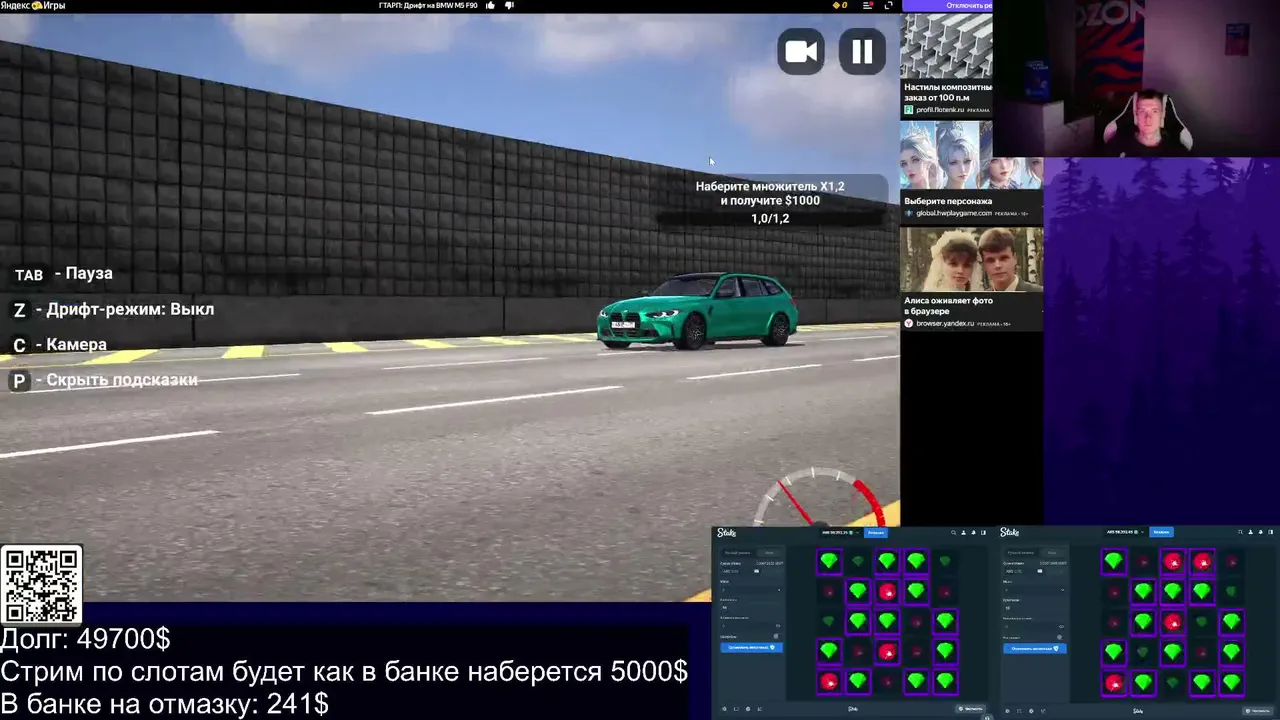The image size is (1280, 720).
Task: Open Кошелек button in left Stake window
Action: 875,532
